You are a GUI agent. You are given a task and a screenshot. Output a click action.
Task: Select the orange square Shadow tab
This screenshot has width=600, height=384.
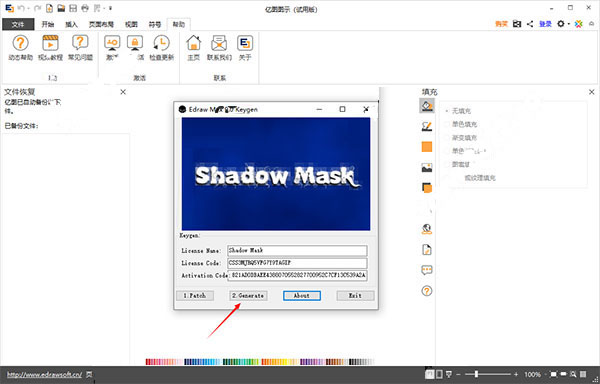click(427, 147)
